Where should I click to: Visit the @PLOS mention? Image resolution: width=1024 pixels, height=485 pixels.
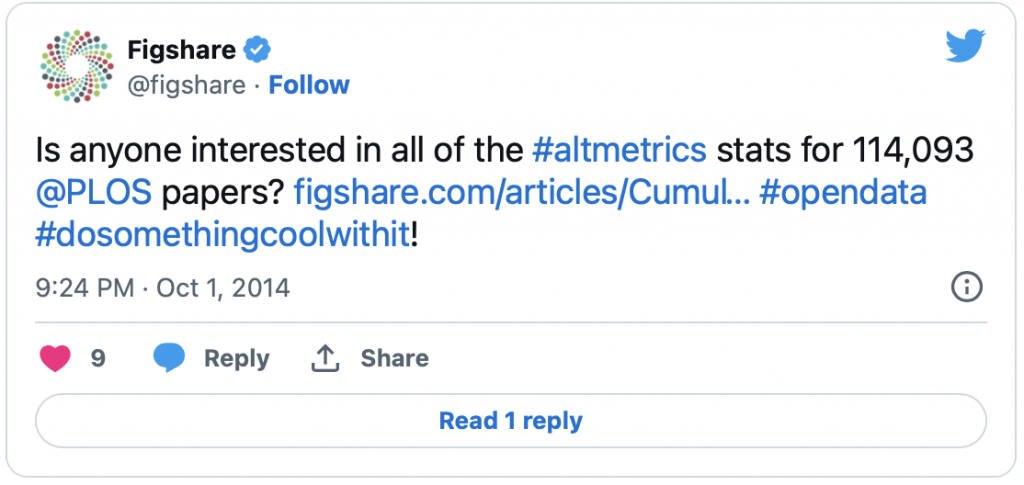click(x=93, y=193)
